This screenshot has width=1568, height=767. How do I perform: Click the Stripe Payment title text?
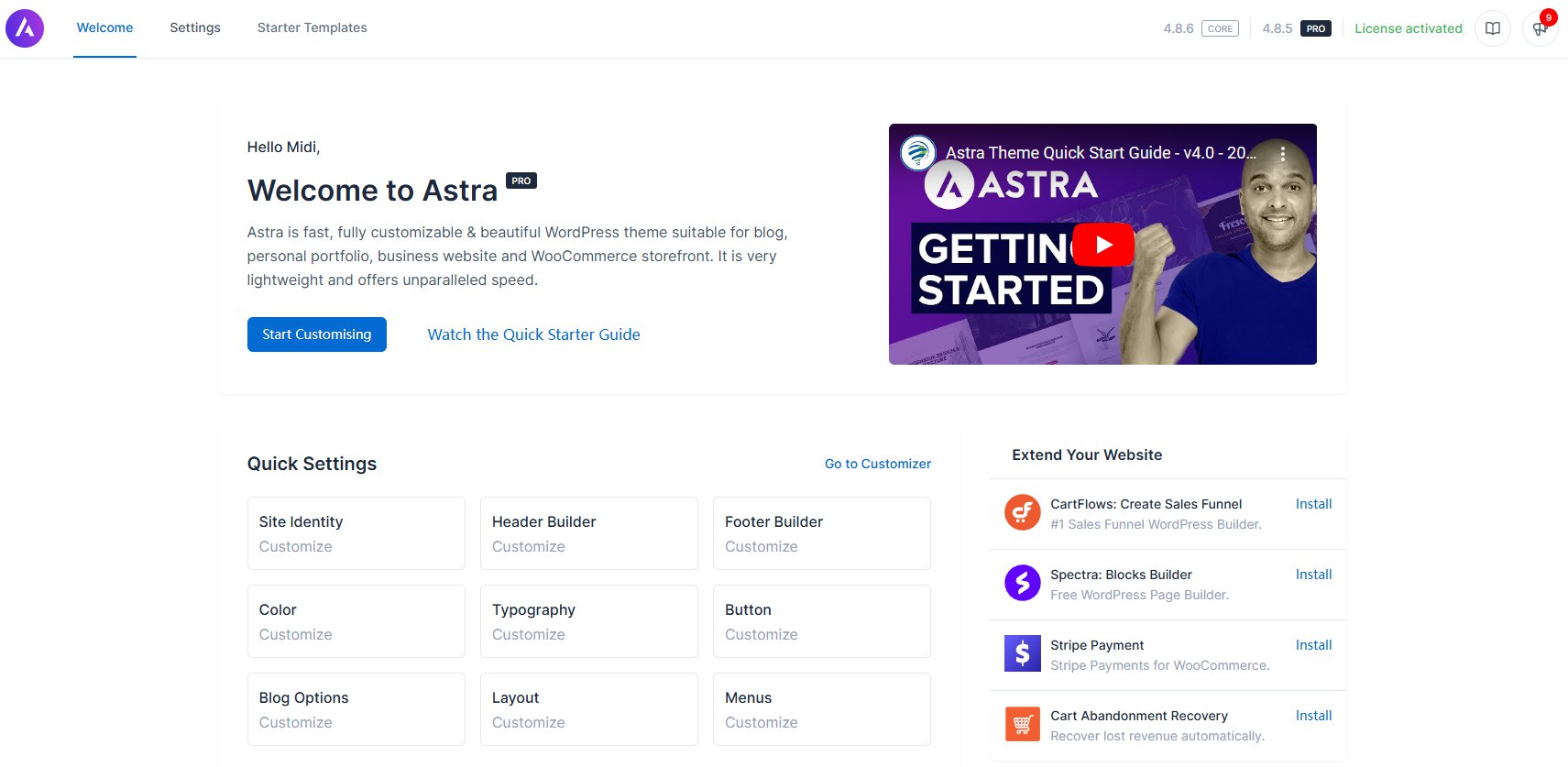pos(1097,645)
